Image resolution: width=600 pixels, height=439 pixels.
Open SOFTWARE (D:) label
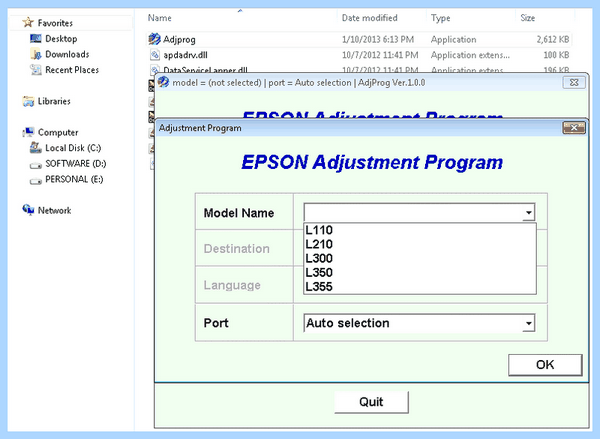(x=76, y=164)
